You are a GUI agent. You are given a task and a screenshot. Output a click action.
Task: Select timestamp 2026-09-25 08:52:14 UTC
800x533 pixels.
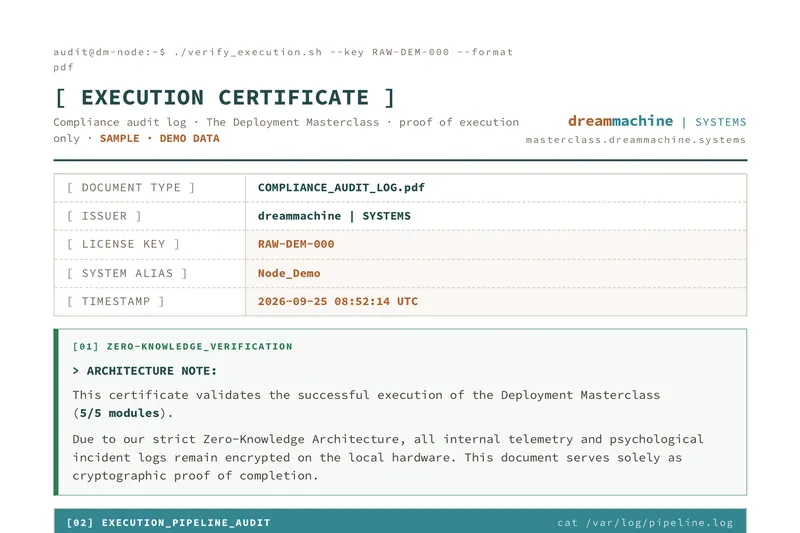338,301
